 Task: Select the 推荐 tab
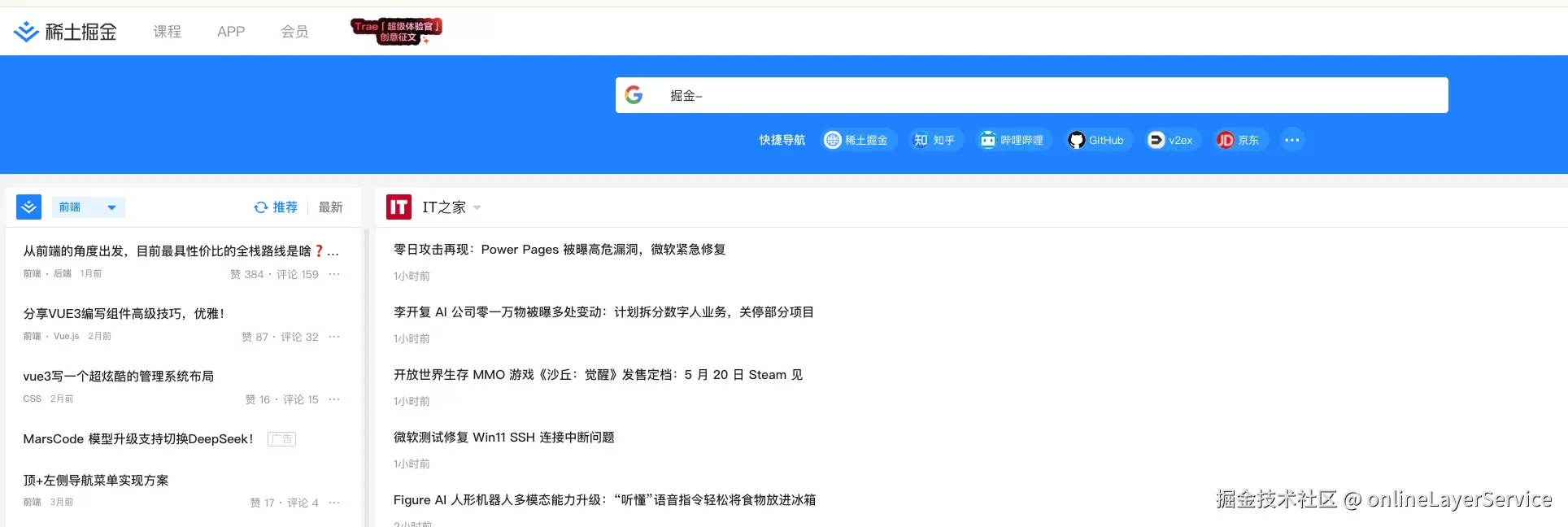point(277,207)
